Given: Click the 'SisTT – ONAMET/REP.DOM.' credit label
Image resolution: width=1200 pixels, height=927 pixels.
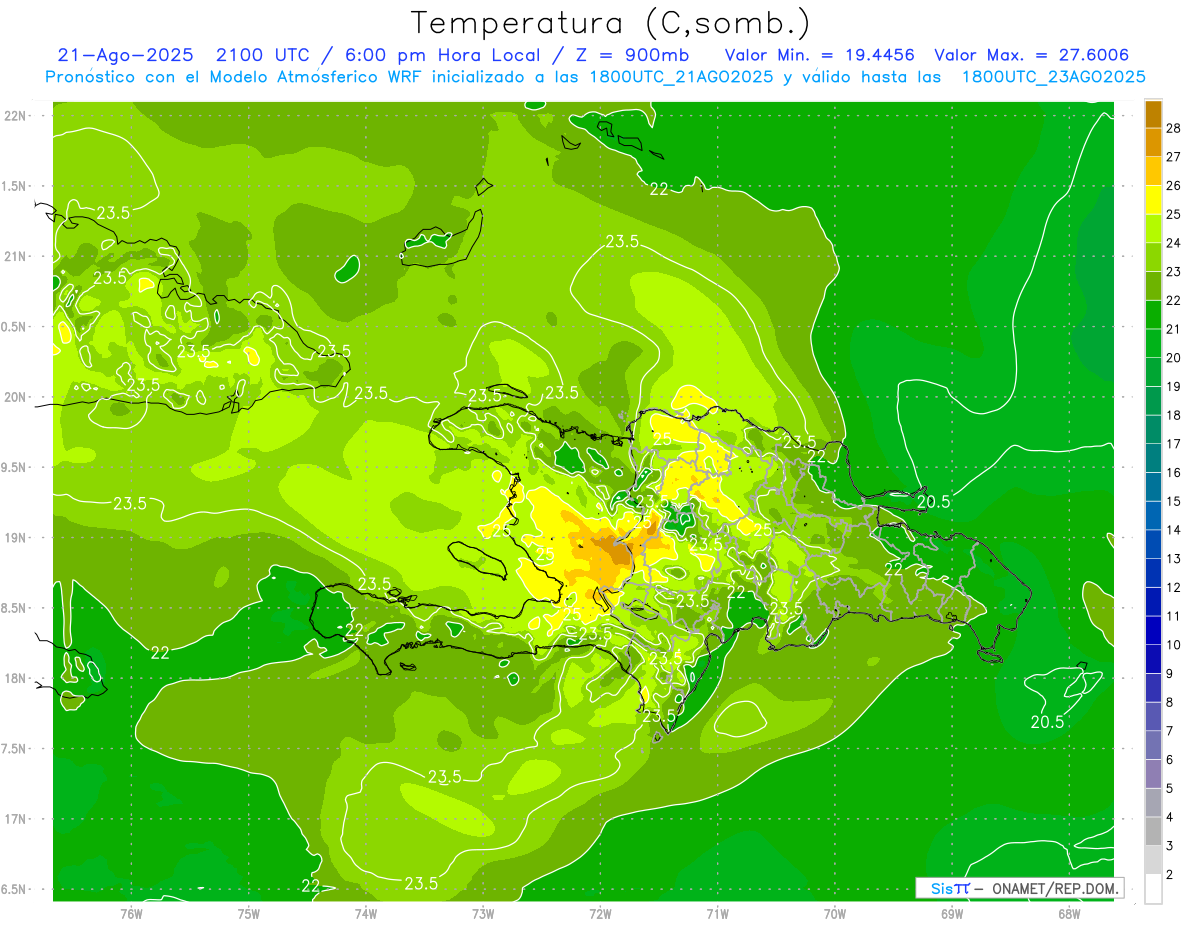Looking at the screenshot, I should (1020, 888).
